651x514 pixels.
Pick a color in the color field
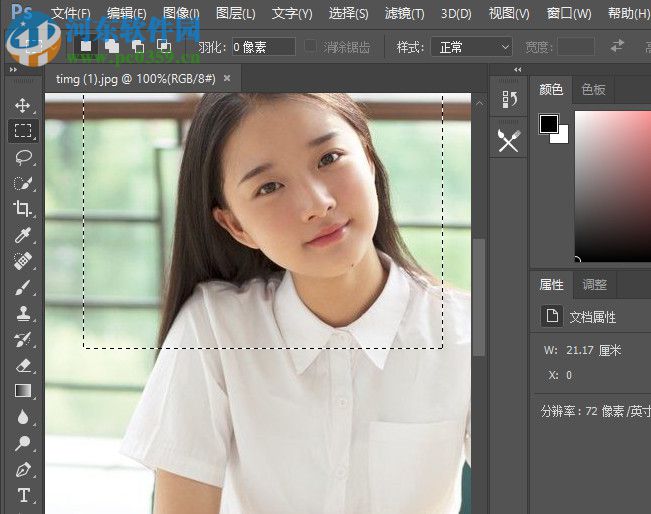[x=612, y=186]
